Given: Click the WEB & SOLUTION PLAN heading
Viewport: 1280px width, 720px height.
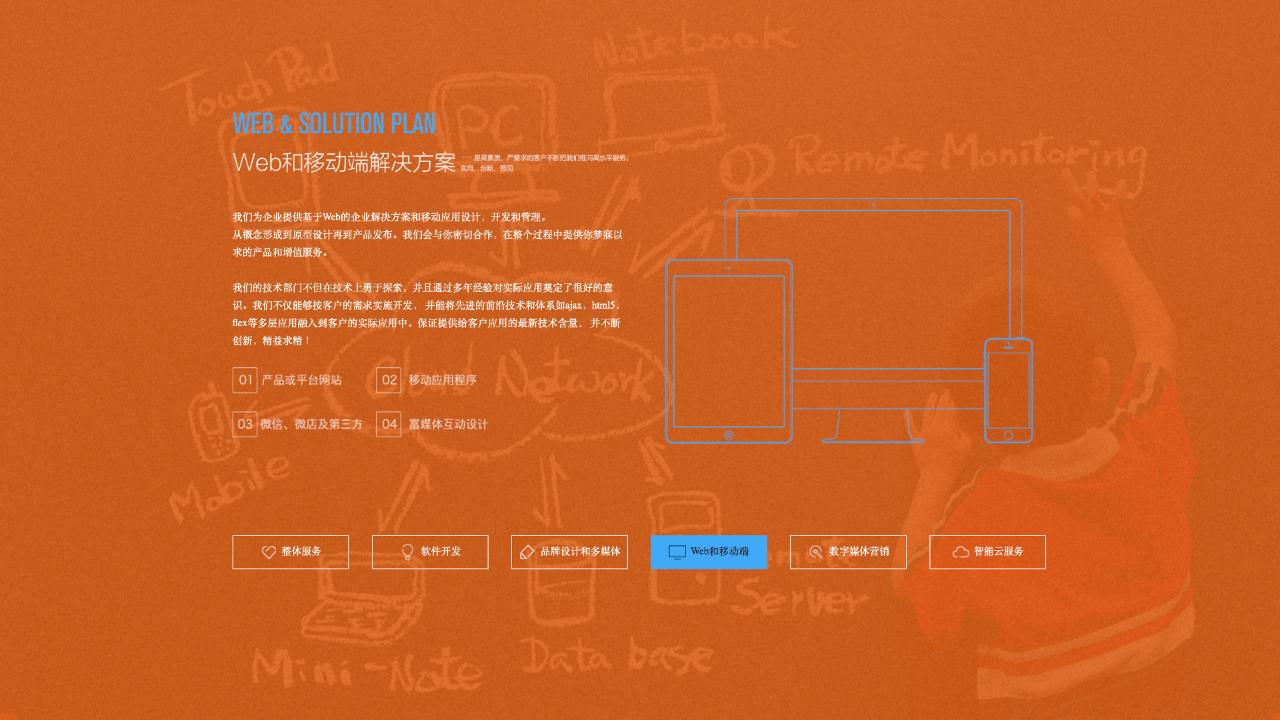Looking at the screenshot, I should [x=334, y=124].
